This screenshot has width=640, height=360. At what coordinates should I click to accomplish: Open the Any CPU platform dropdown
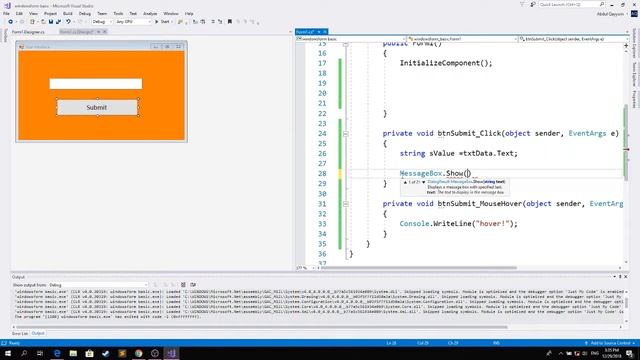tap(133, 22)
